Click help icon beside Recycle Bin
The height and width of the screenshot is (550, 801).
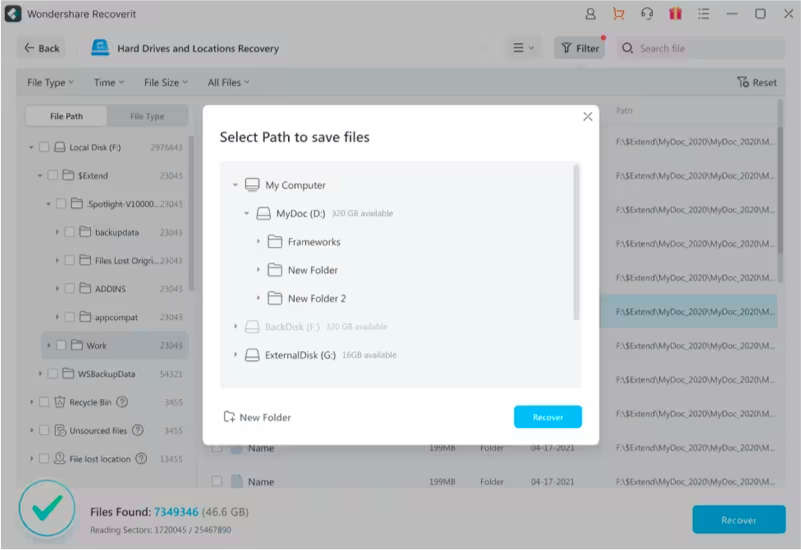click(122, 402)
